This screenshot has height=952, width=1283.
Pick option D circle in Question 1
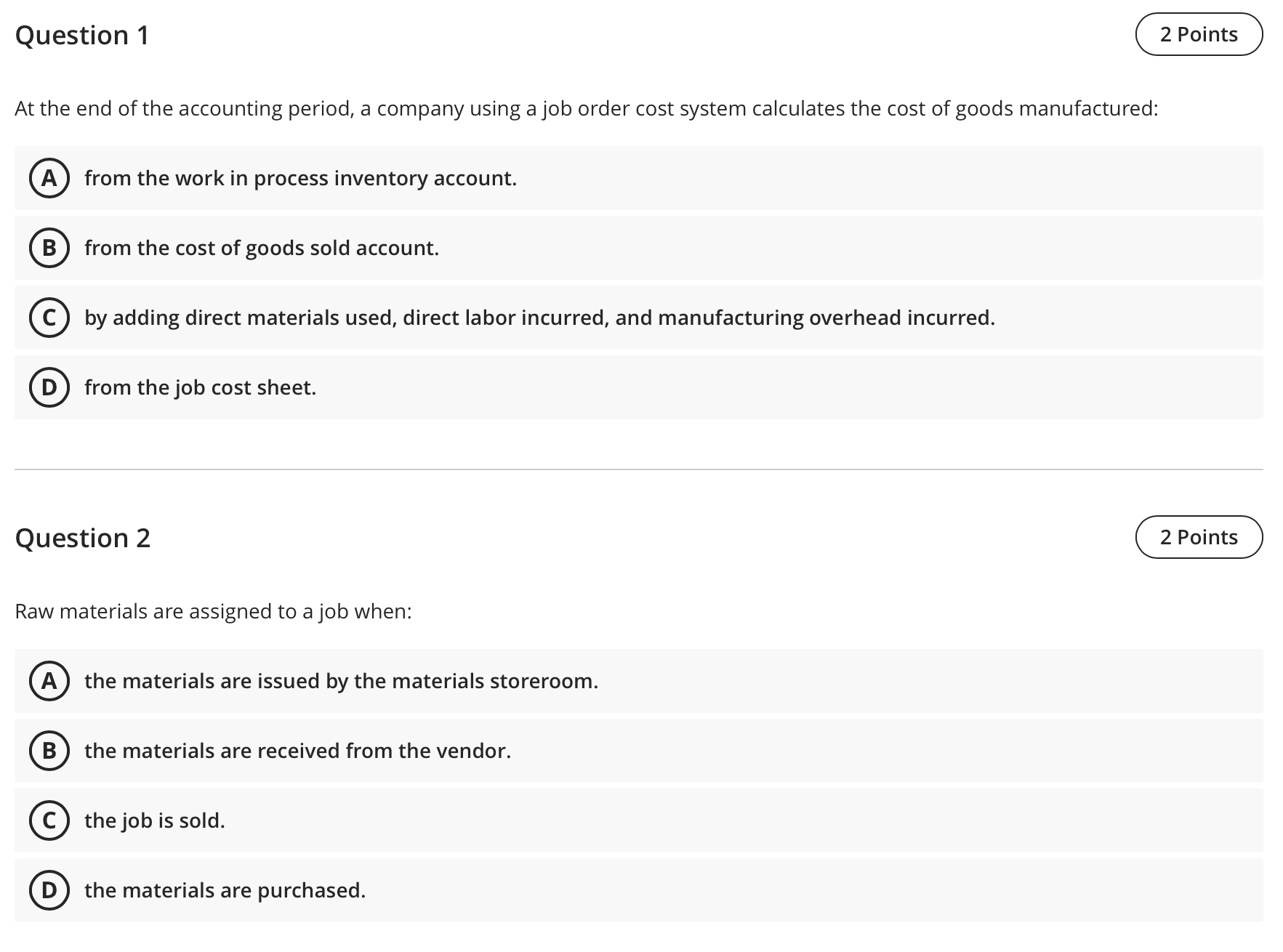49,387
